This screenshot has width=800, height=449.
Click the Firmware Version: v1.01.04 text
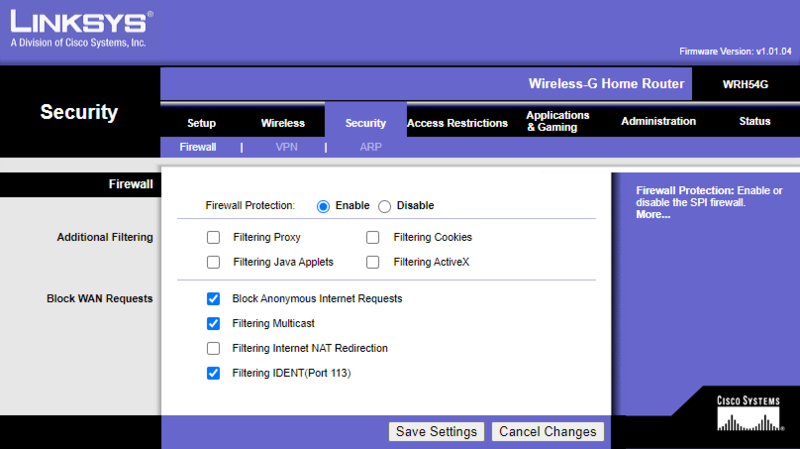tap(735, 52)
